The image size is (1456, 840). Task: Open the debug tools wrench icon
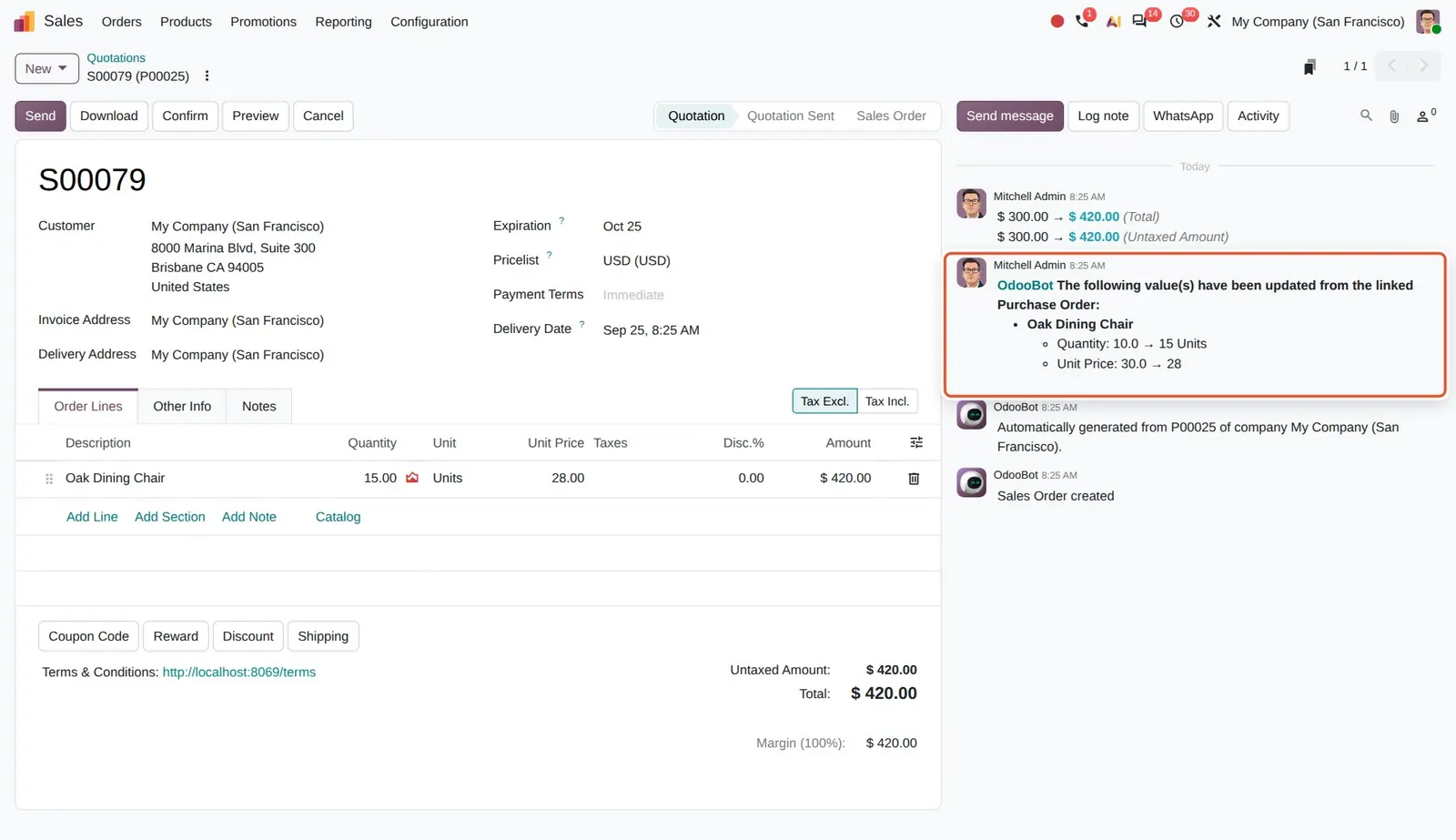pyautogui.click(x=1214, y=21)
